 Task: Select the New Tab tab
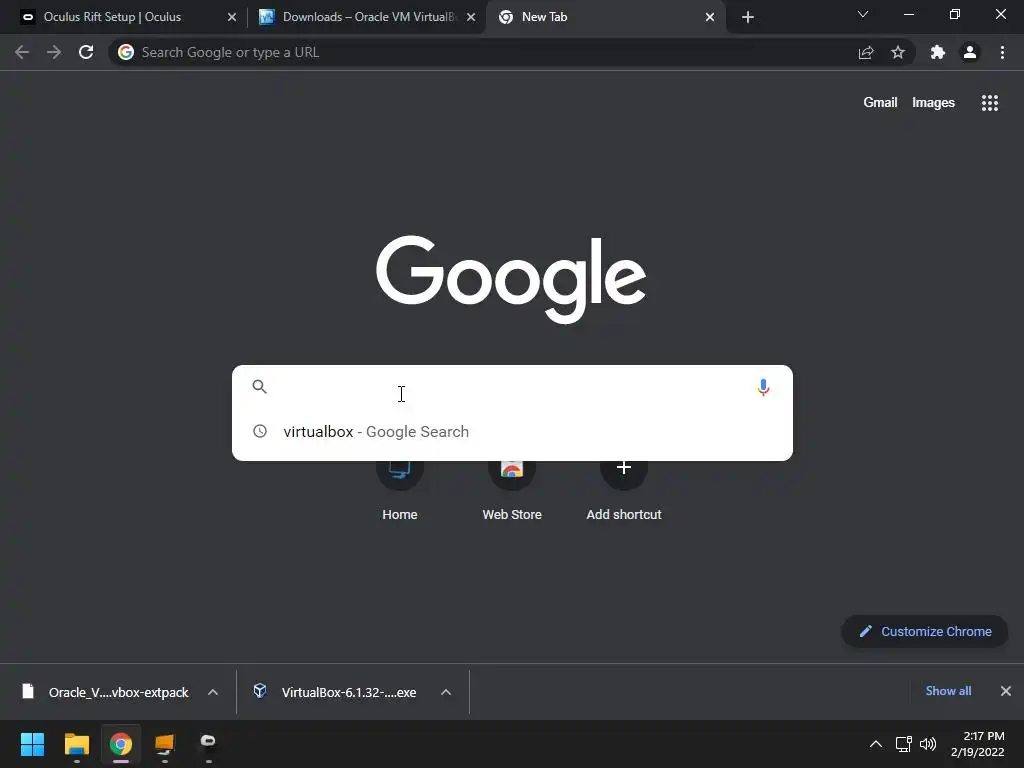click(x=605, y=17)
